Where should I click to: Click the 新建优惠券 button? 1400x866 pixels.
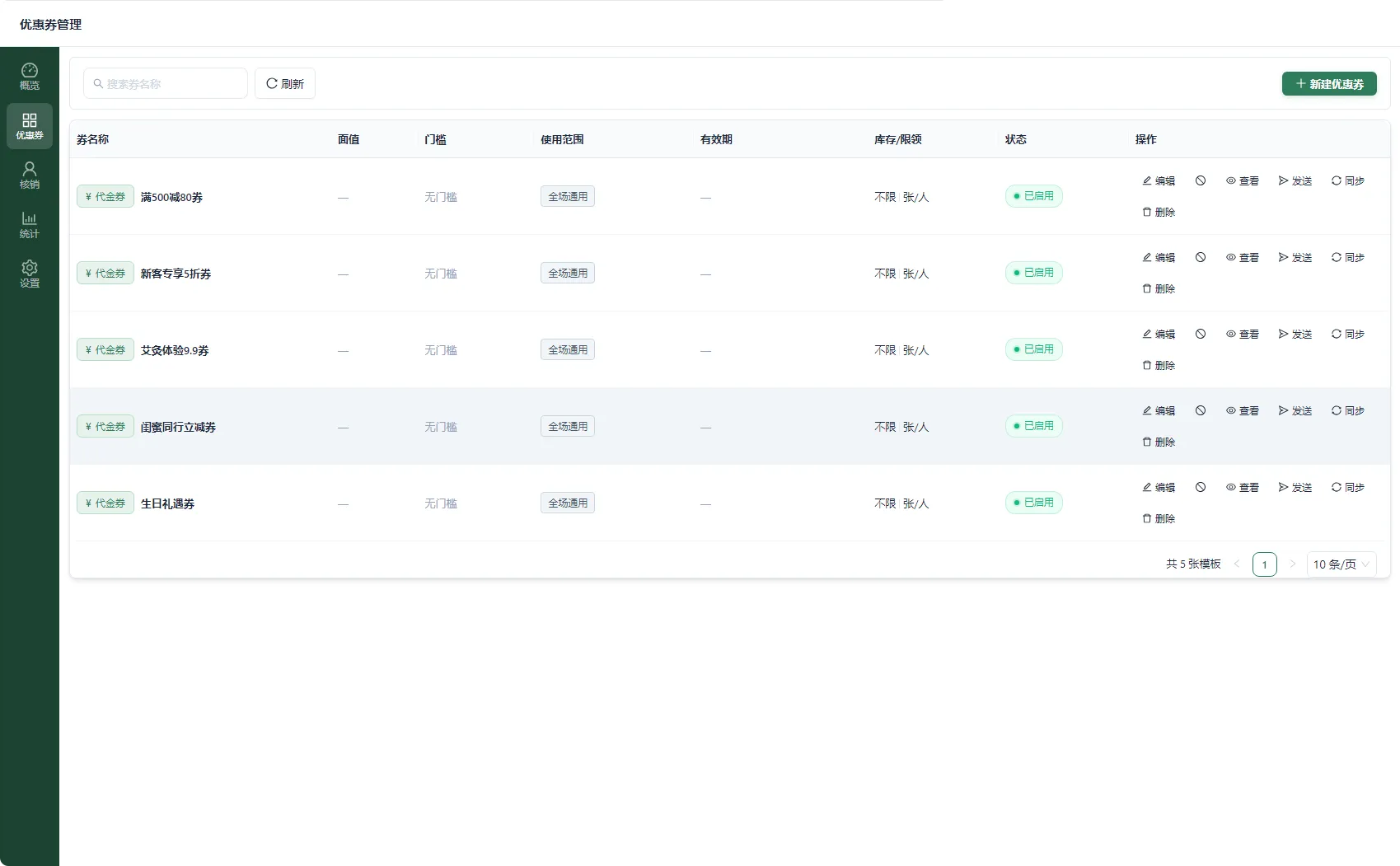(1329, 84)
